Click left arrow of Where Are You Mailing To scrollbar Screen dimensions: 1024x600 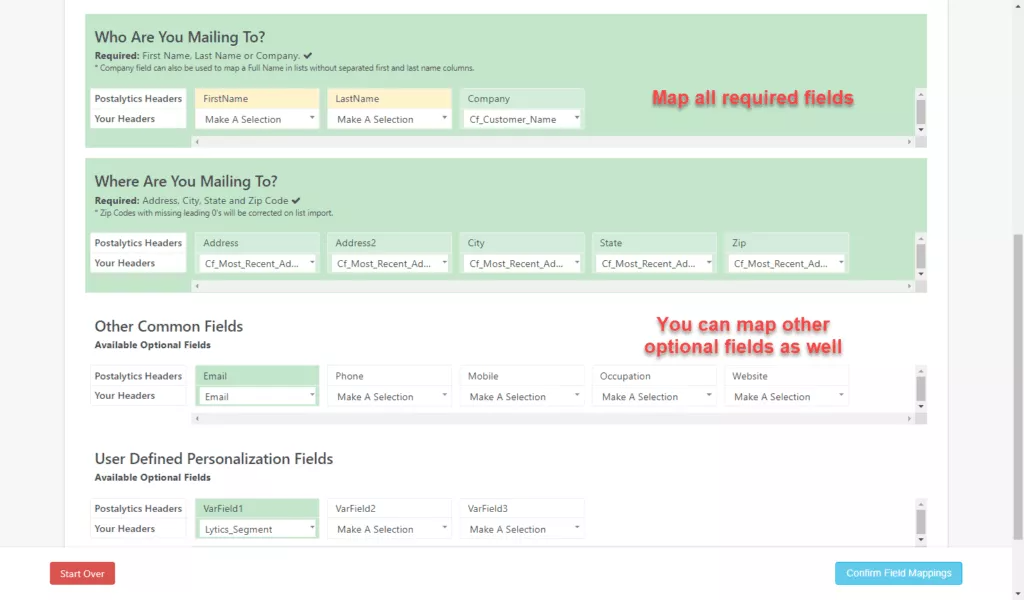click(197, 286)
